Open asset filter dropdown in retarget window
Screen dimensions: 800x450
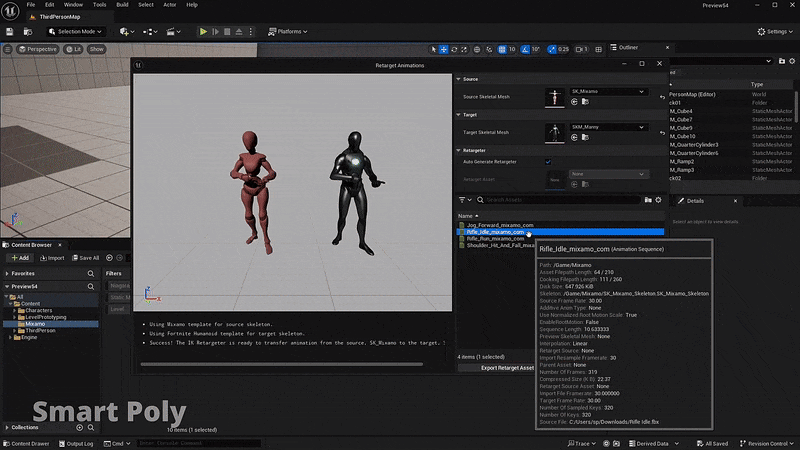pos(465,200)
